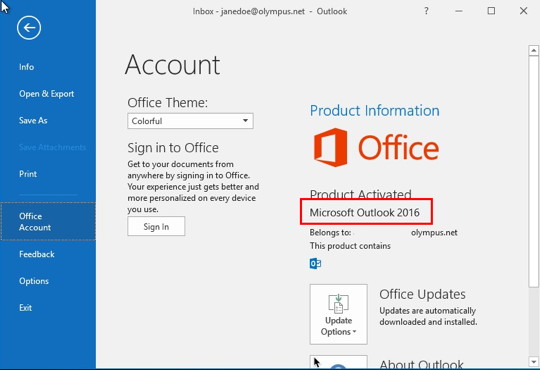Viewport: 540px width, 370px height.
Task: Click the scrollbar up arrow
Action: [x=533, y=50]
